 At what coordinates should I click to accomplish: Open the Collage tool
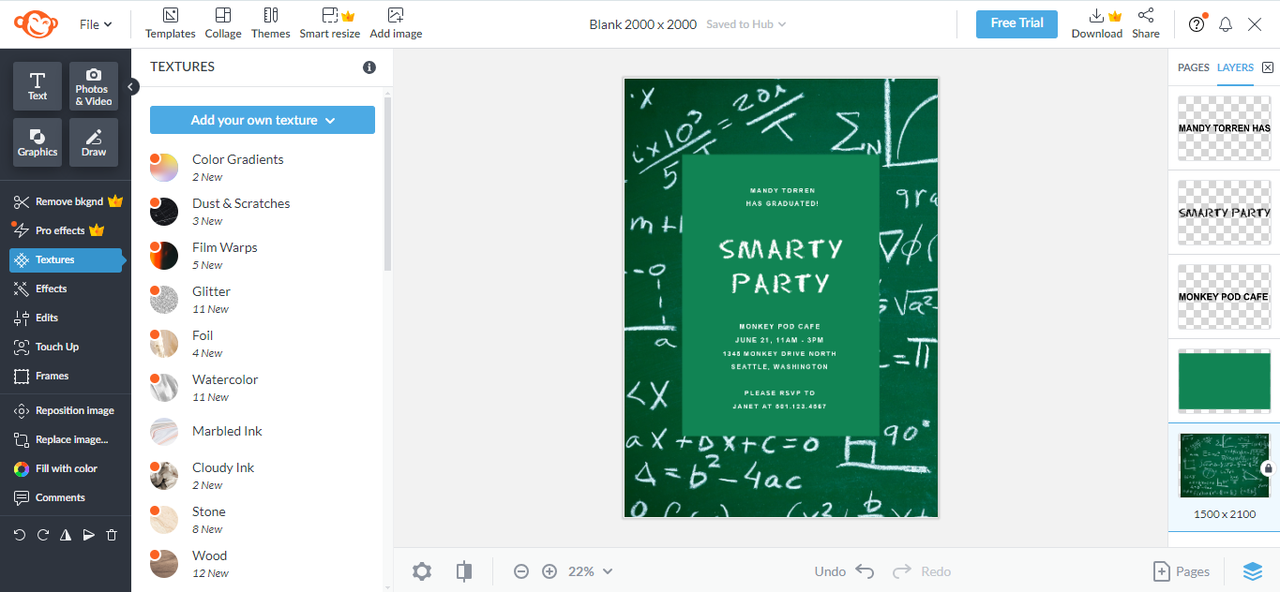[223, 24]
